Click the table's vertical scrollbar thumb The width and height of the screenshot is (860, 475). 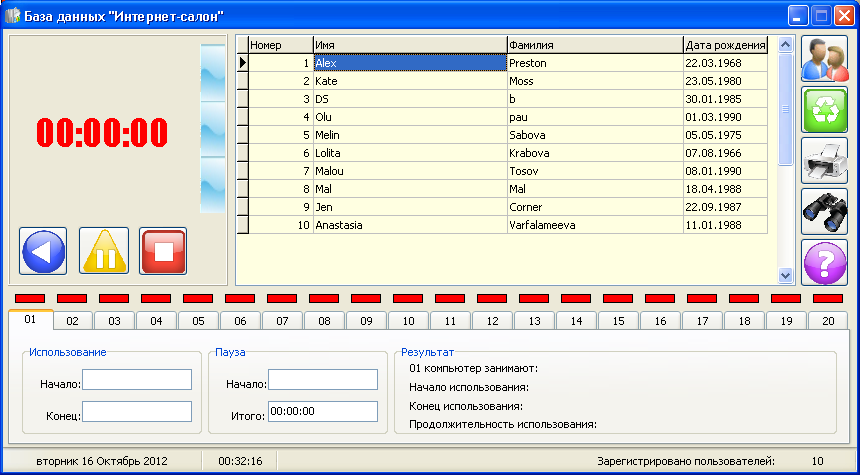[786, 109]
